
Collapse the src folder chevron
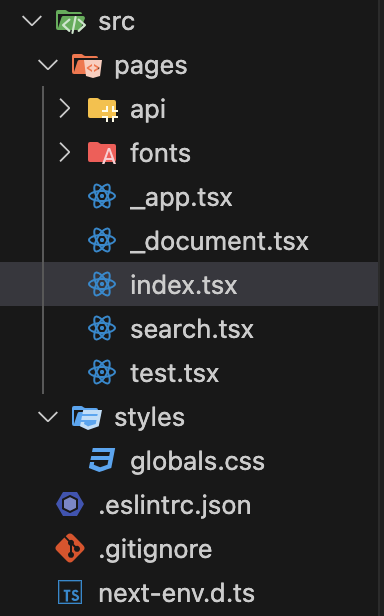pyautogui.click(x=32, y=21)
